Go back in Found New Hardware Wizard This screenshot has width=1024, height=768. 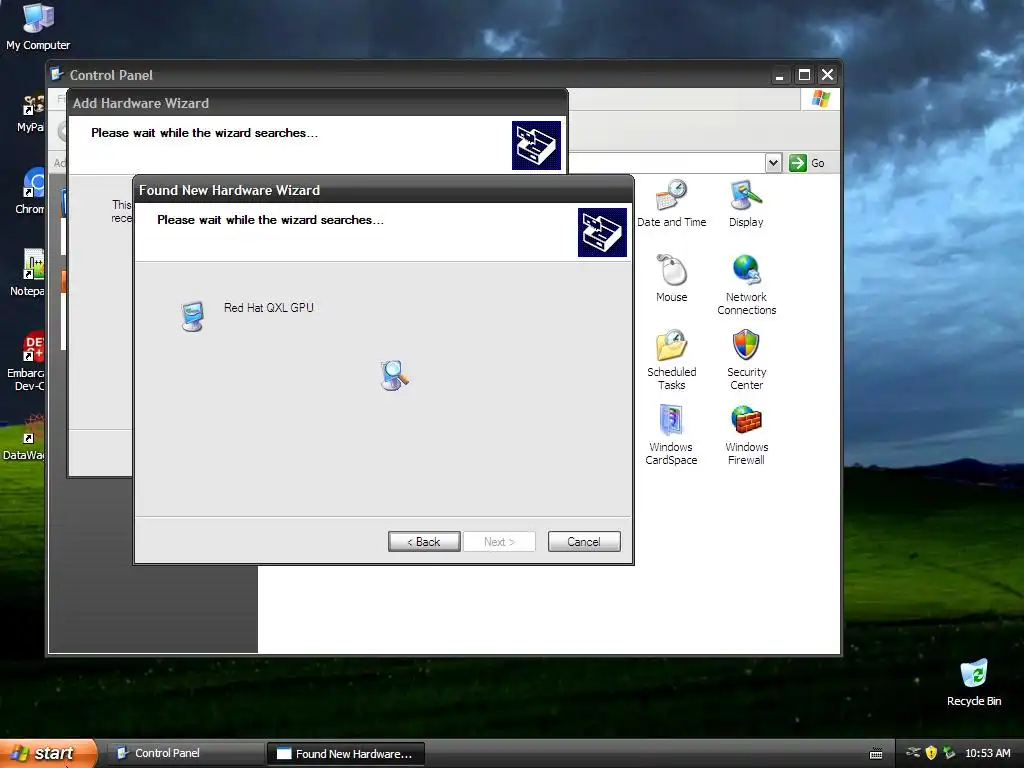(424, 541)
